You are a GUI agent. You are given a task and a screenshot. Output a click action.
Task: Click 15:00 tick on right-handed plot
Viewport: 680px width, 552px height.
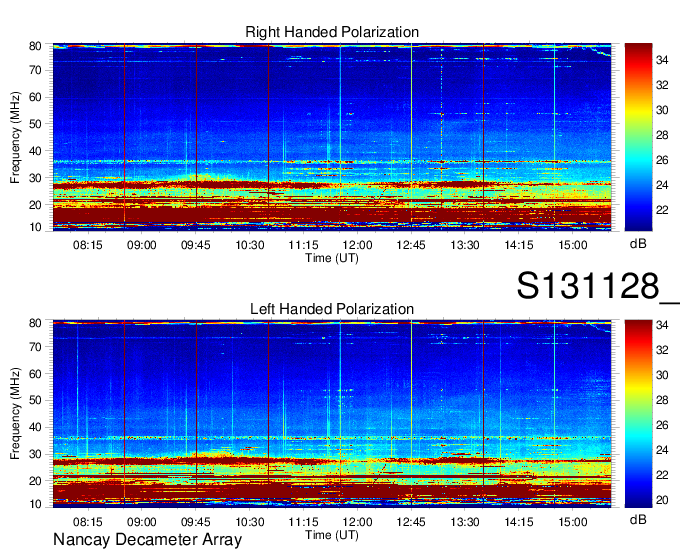click(x=572, y=245)
